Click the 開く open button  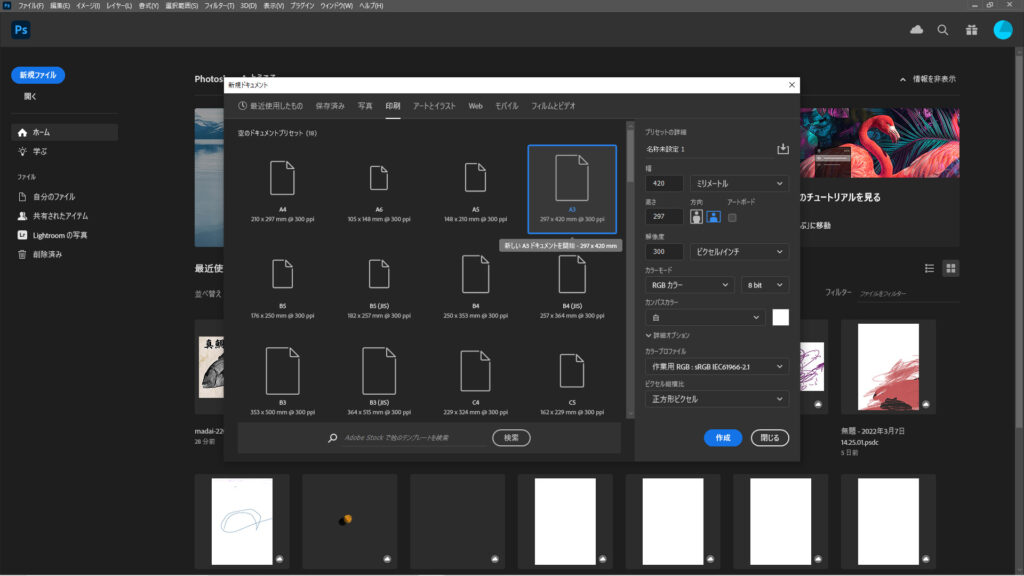tap(30, 96)
